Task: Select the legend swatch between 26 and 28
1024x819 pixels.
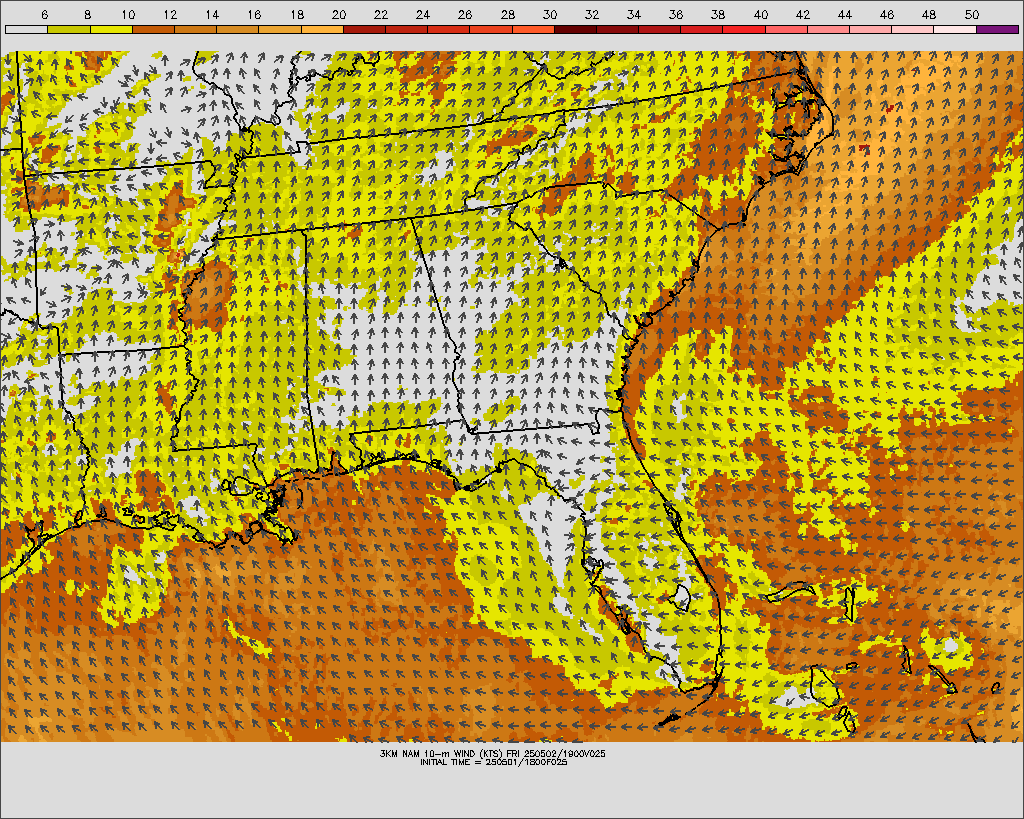Action: click(490, 29)
